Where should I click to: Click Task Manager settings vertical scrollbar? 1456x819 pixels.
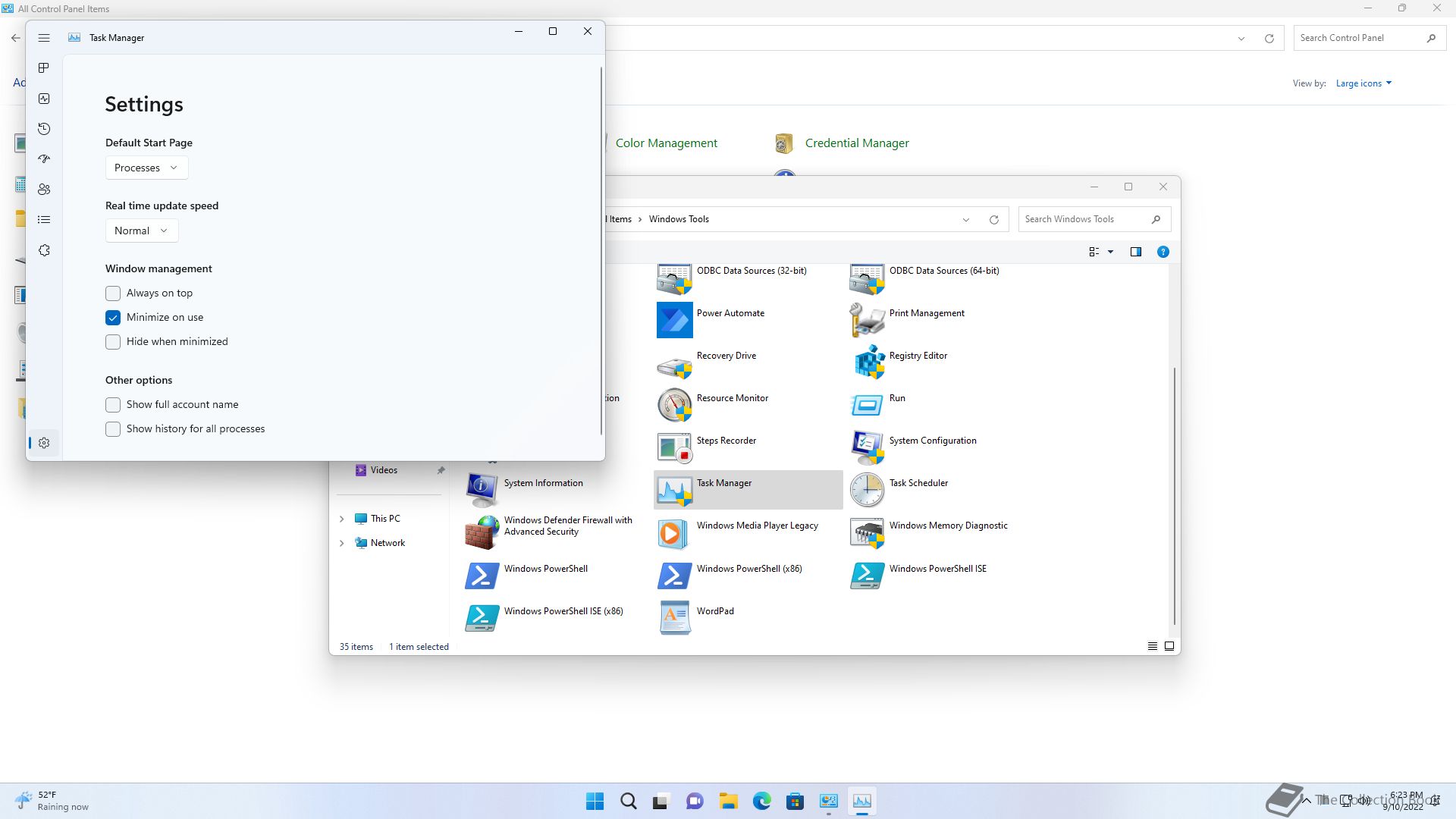tap(601, 250)
